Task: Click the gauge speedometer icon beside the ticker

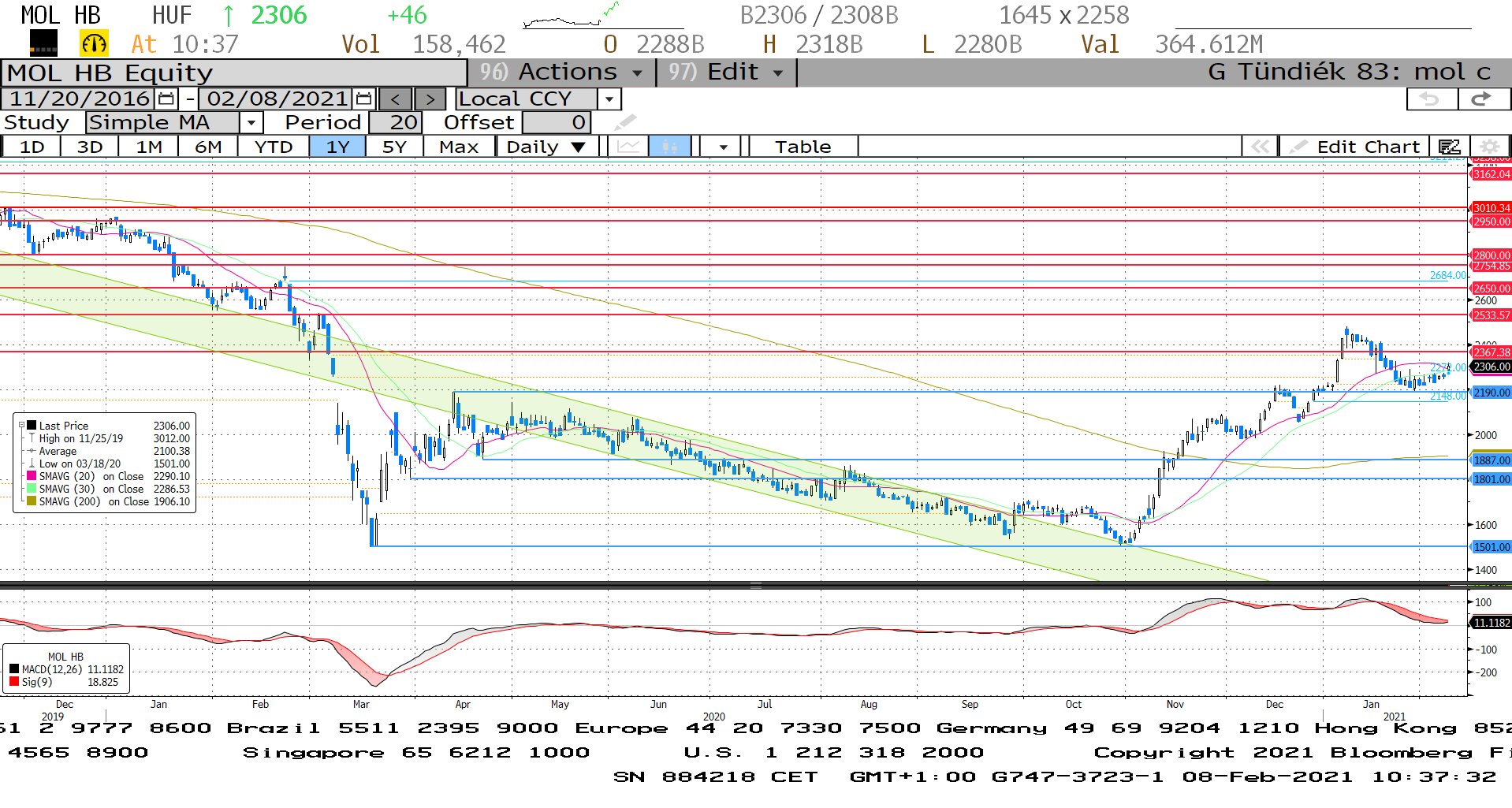Action: click(x=94, y=43)
